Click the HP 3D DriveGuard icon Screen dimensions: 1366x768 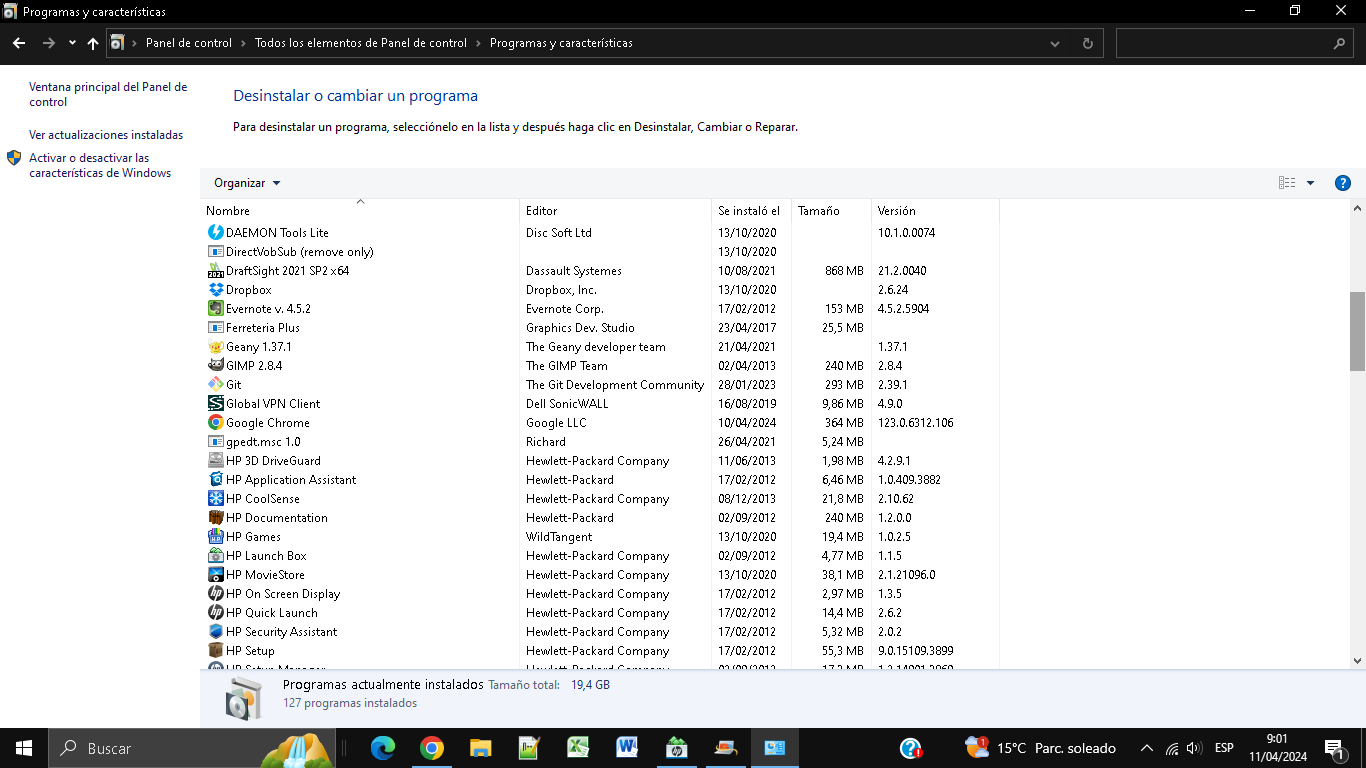click(215, 460)
